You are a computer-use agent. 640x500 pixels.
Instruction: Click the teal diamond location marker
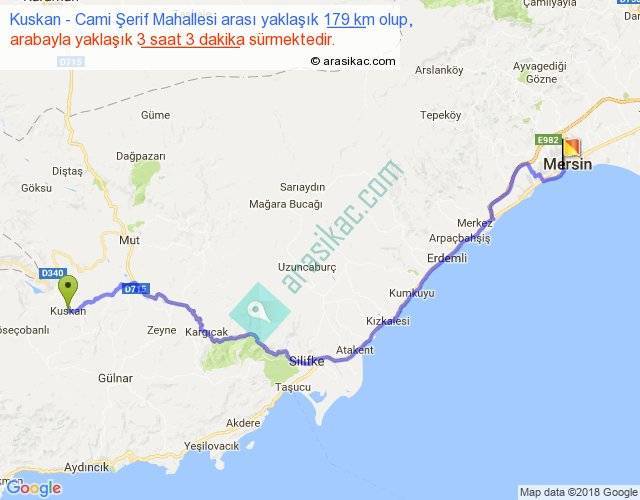[x=260, y=313]
